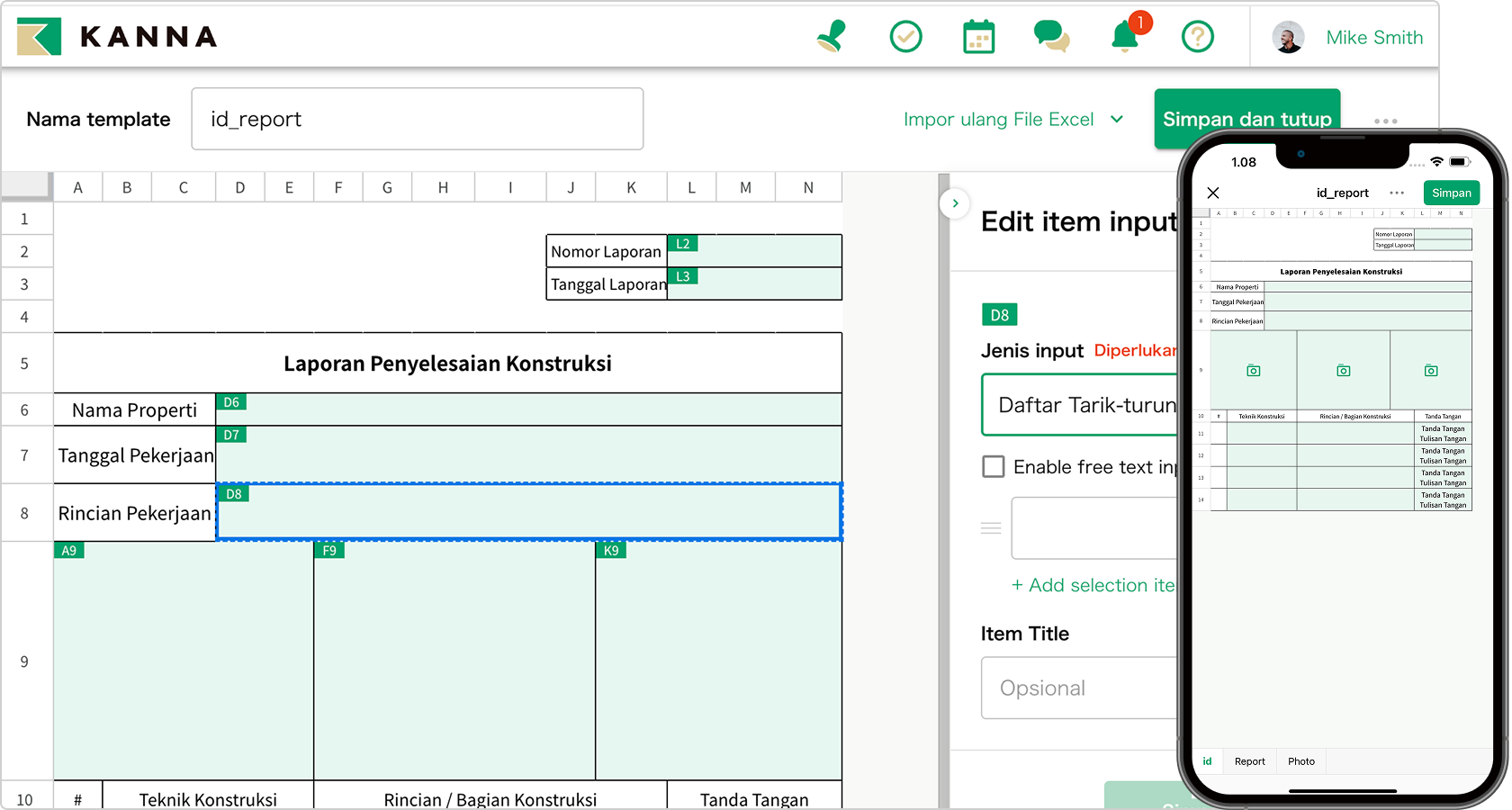The width and height of the screenshot is (1512, 810).
Task: Select the D6 Nama Properti input cell
Action: [528, 410]
